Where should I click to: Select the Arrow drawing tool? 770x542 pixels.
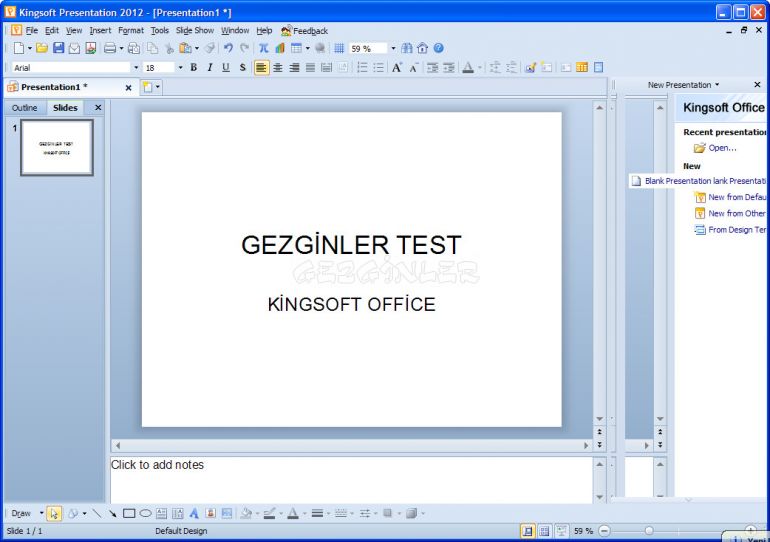click(x=112, y=514)
